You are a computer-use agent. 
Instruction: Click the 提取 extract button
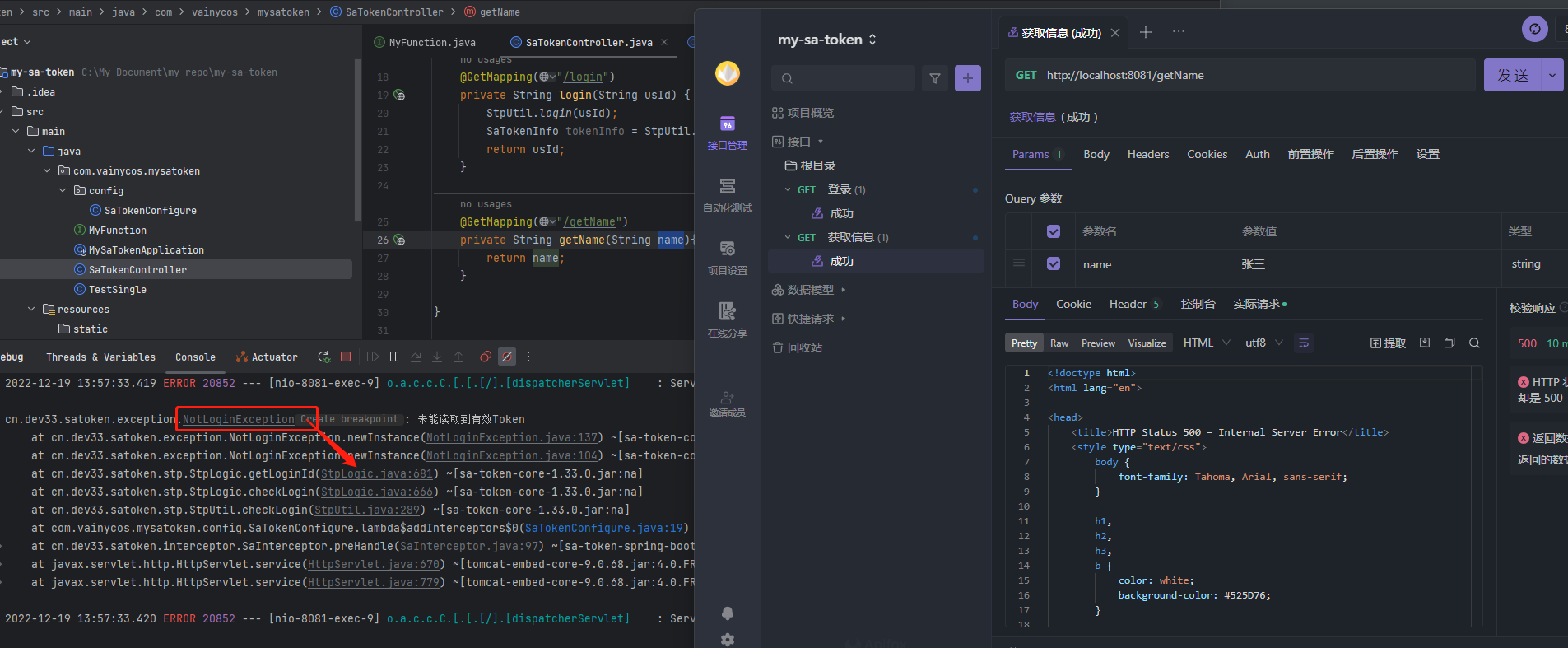click(x=1388, y=343)
